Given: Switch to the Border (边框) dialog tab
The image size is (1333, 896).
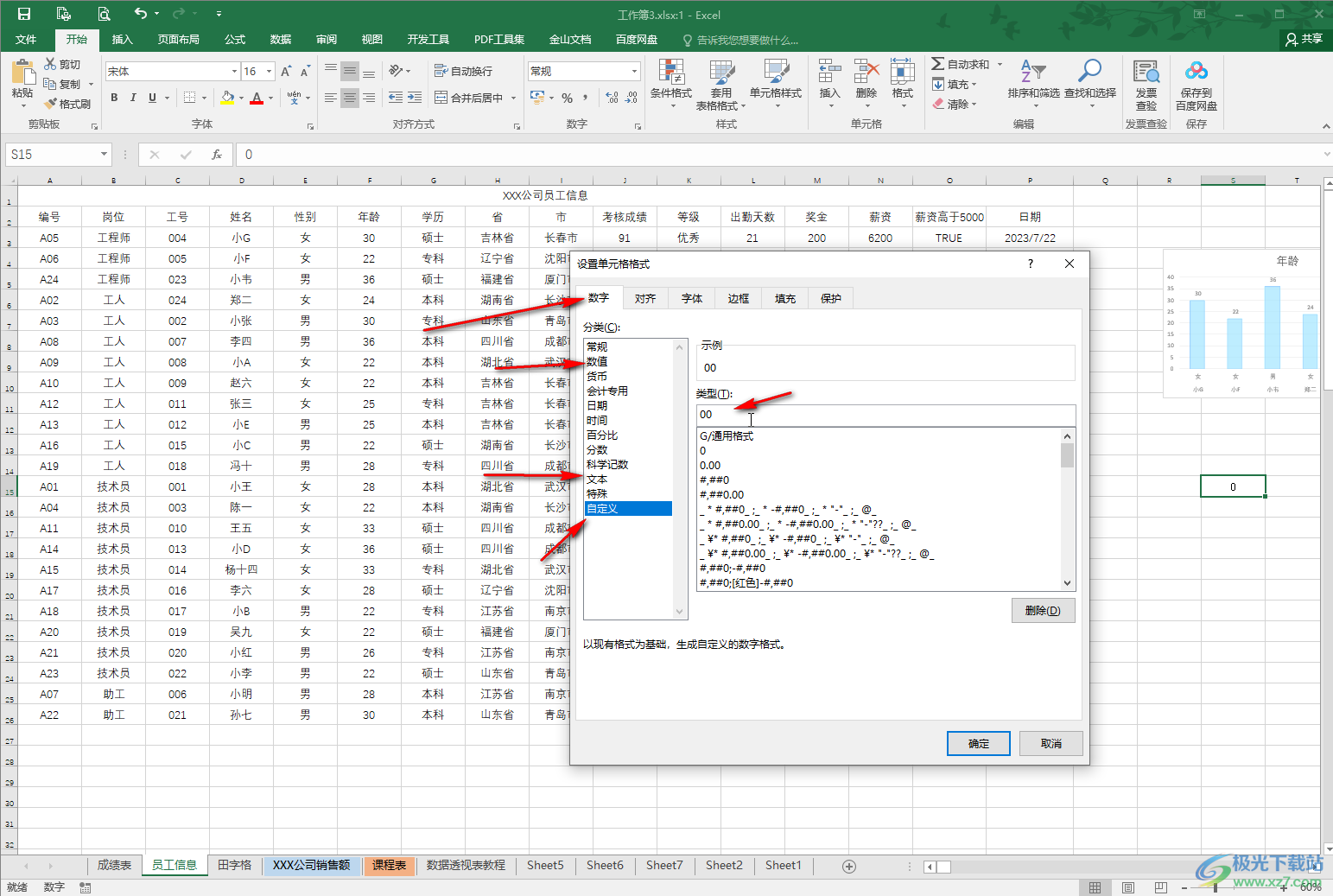Looking at the screenshot, I should pyautogui.click(x=739, y=298).
